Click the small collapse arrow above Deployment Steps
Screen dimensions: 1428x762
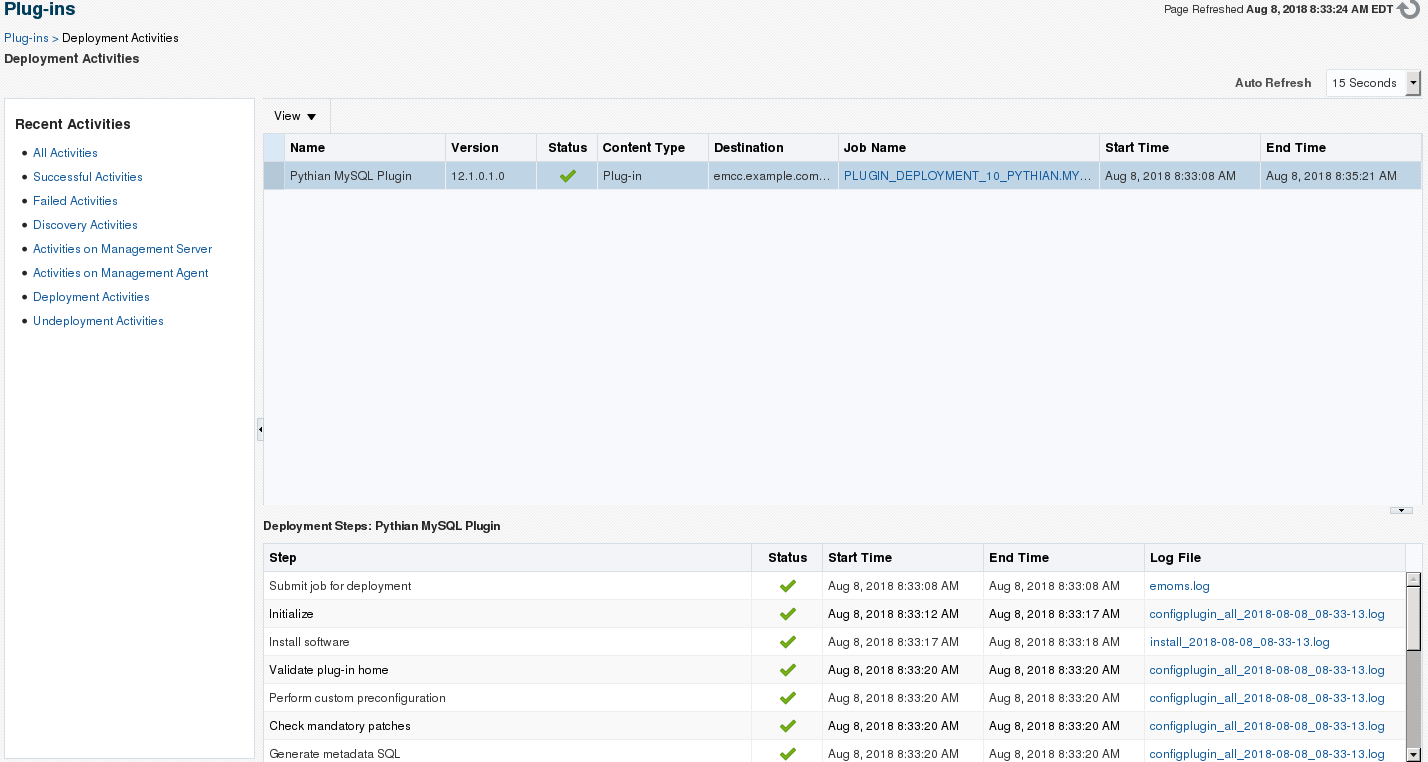(x=1400, y=511)
